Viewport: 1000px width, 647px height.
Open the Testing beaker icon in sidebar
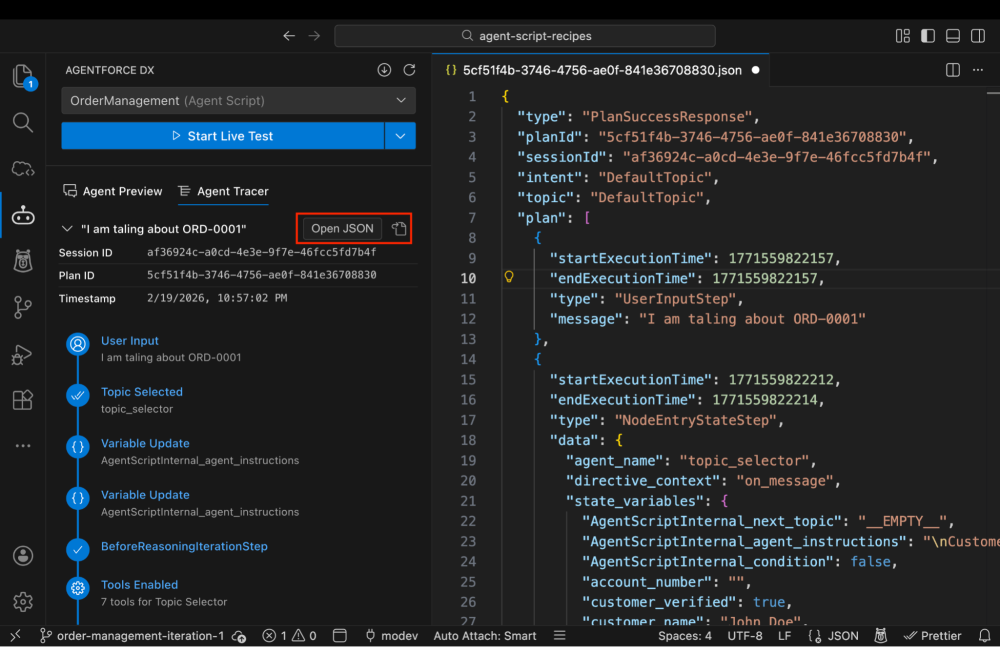pyautogui.click(x=22, y=260)
